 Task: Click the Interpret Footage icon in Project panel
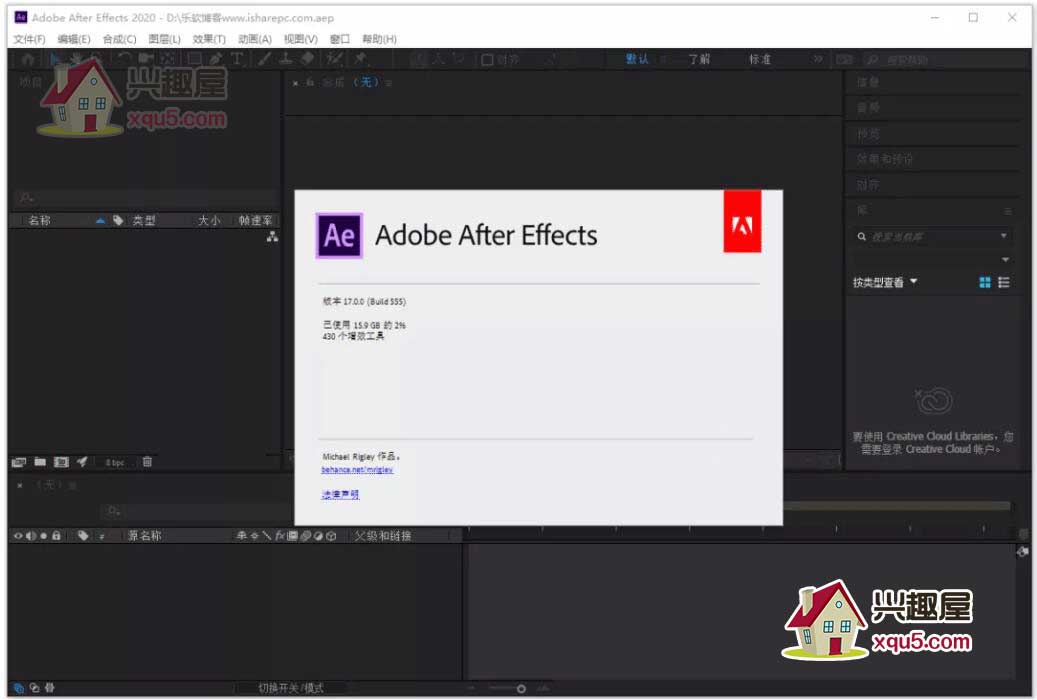[x=19, y=462]
